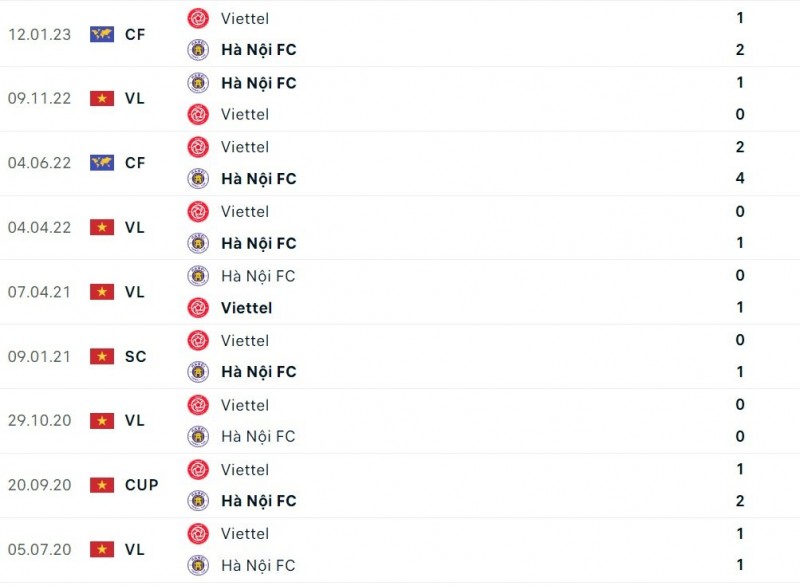Click the Vietnam flag next to the CUP label

coord(102,485)
